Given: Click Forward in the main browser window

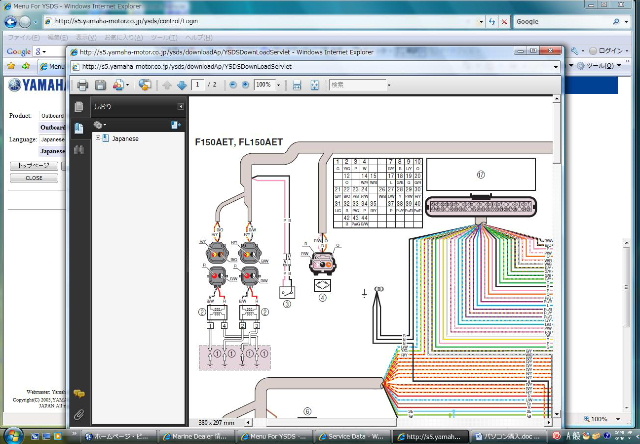Looking at the screenshot, I should (25, 22).
